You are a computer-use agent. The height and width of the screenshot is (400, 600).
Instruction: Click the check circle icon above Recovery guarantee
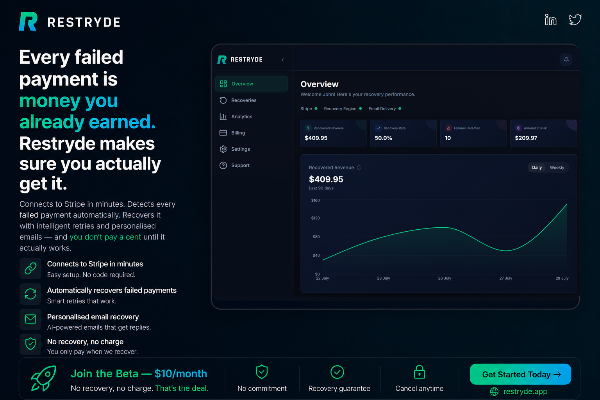337,372
